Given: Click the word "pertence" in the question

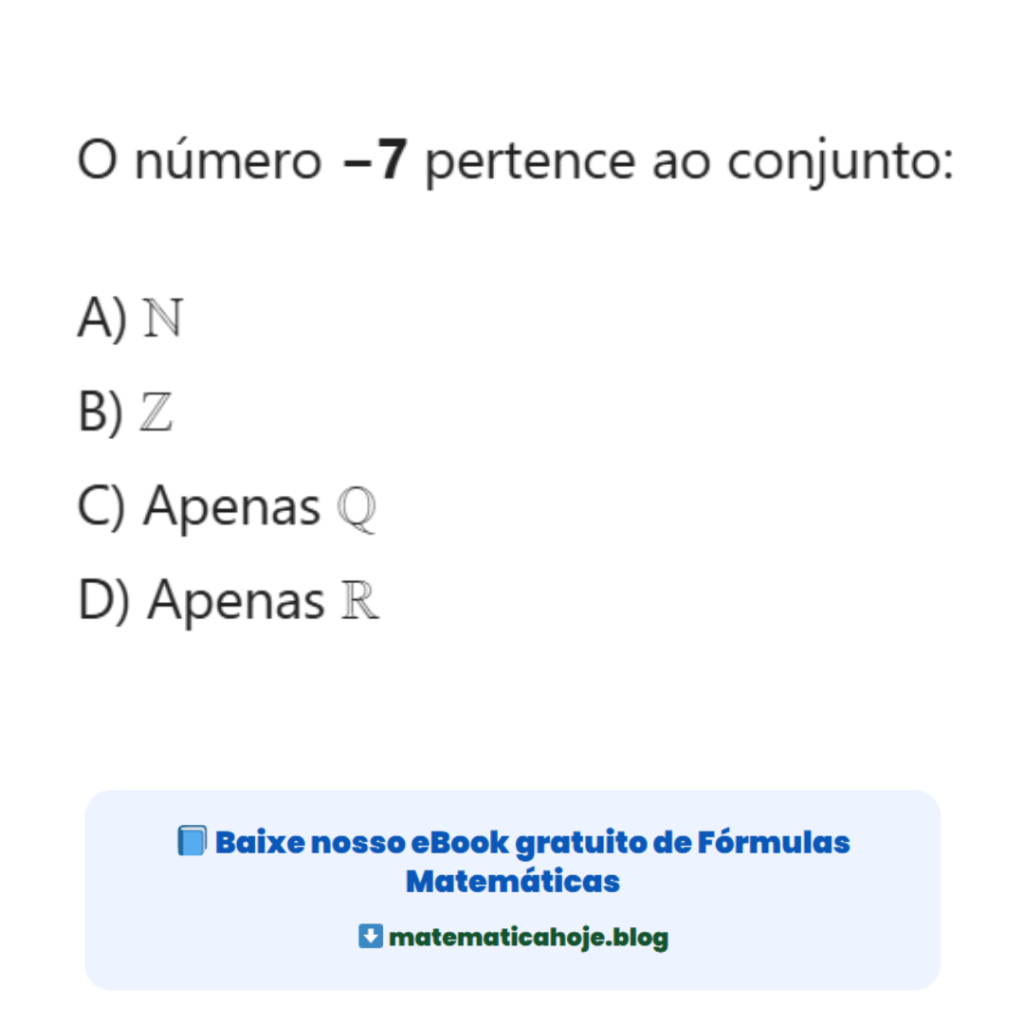Looking at the screenshot, I should (530, 162).
